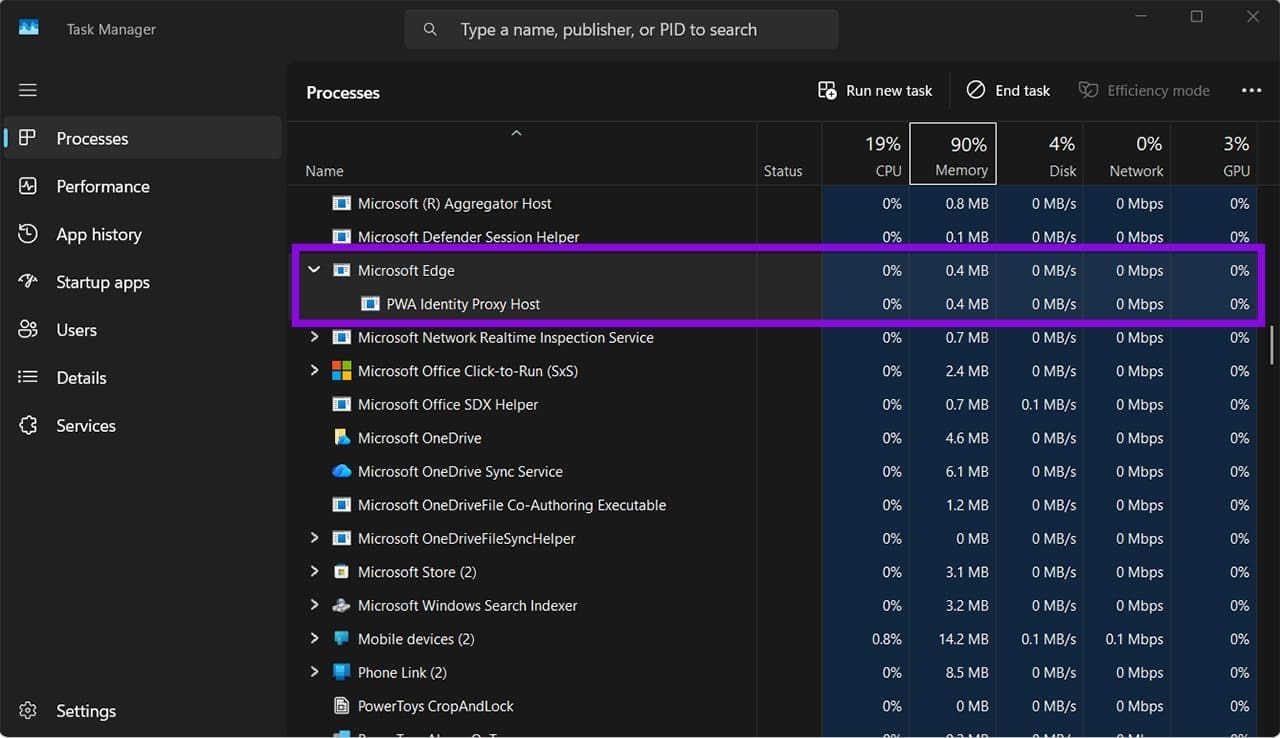Click the Phone Link process icon
This screenshot has width=1280, height=738.
coord(342,672)
